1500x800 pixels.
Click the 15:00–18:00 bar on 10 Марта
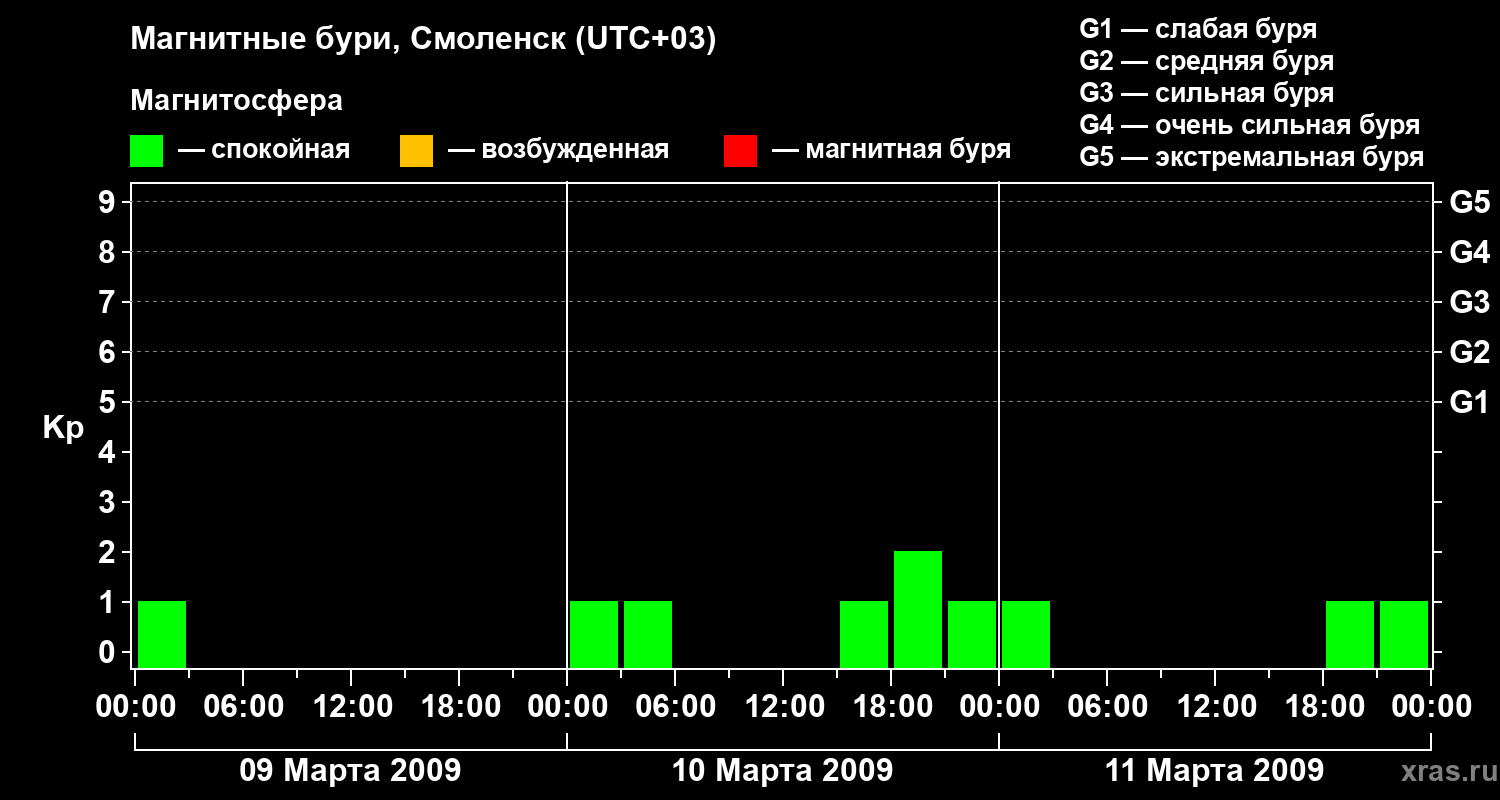coord(864,634)
